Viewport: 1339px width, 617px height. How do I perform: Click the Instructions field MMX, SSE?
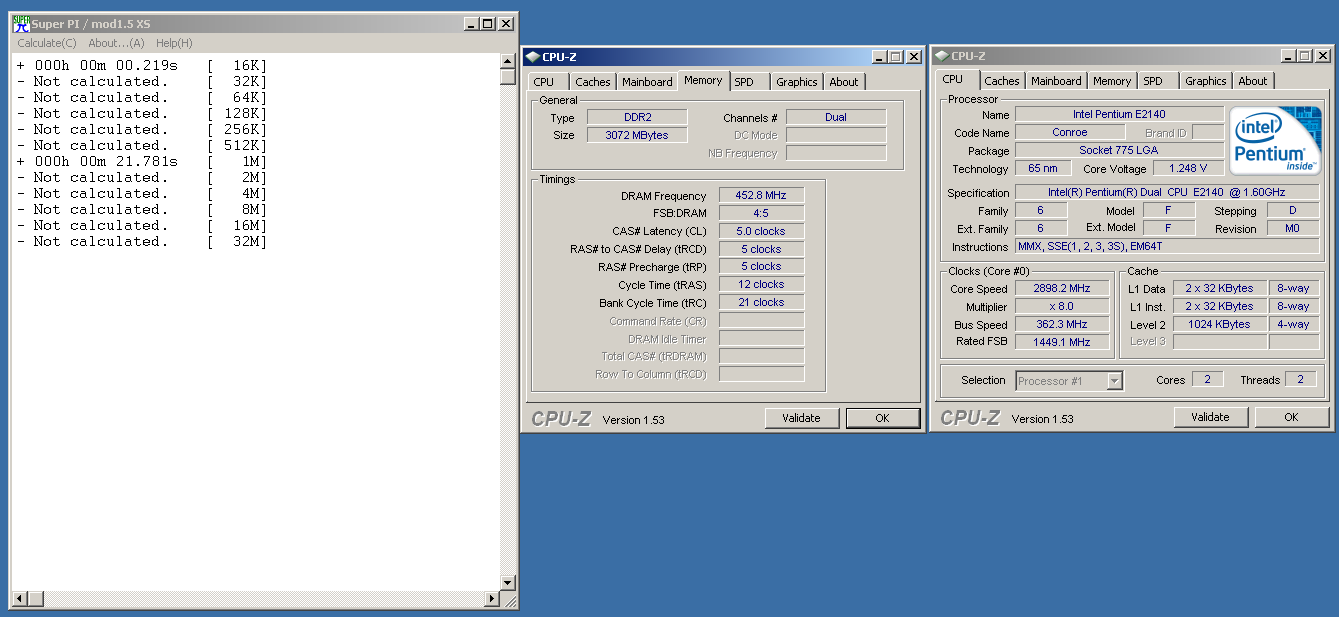tap(1167, 246)
